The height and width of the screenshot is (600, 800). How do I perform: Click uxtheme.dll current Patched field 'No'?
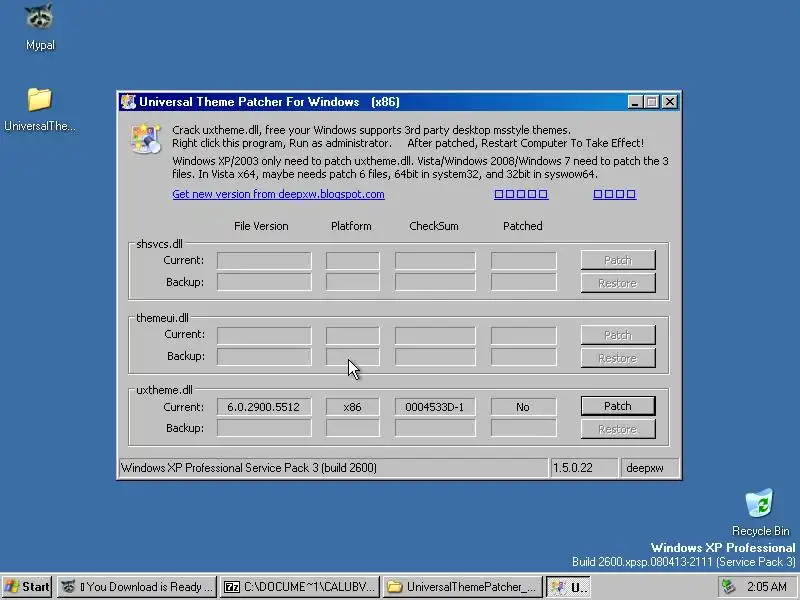(523, 407)
